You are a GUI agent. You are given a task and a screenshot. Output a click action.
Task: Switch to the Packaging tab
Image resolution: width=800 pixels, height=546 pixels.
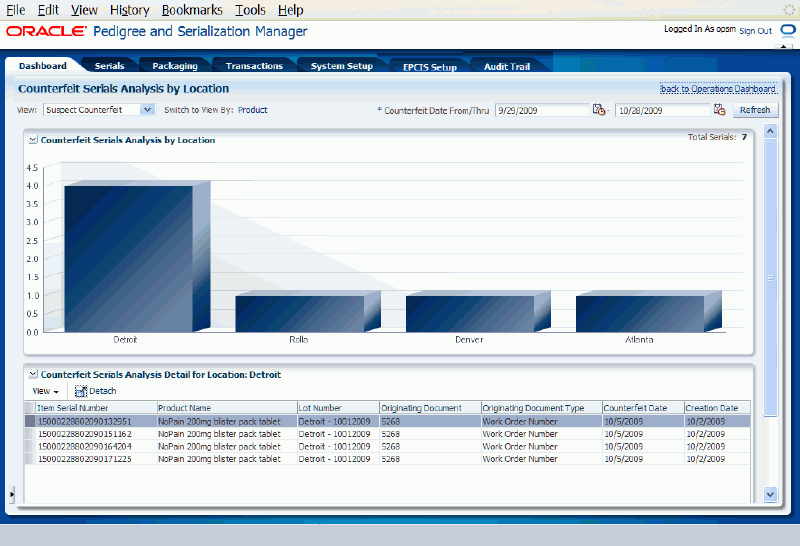coord(174,66)
